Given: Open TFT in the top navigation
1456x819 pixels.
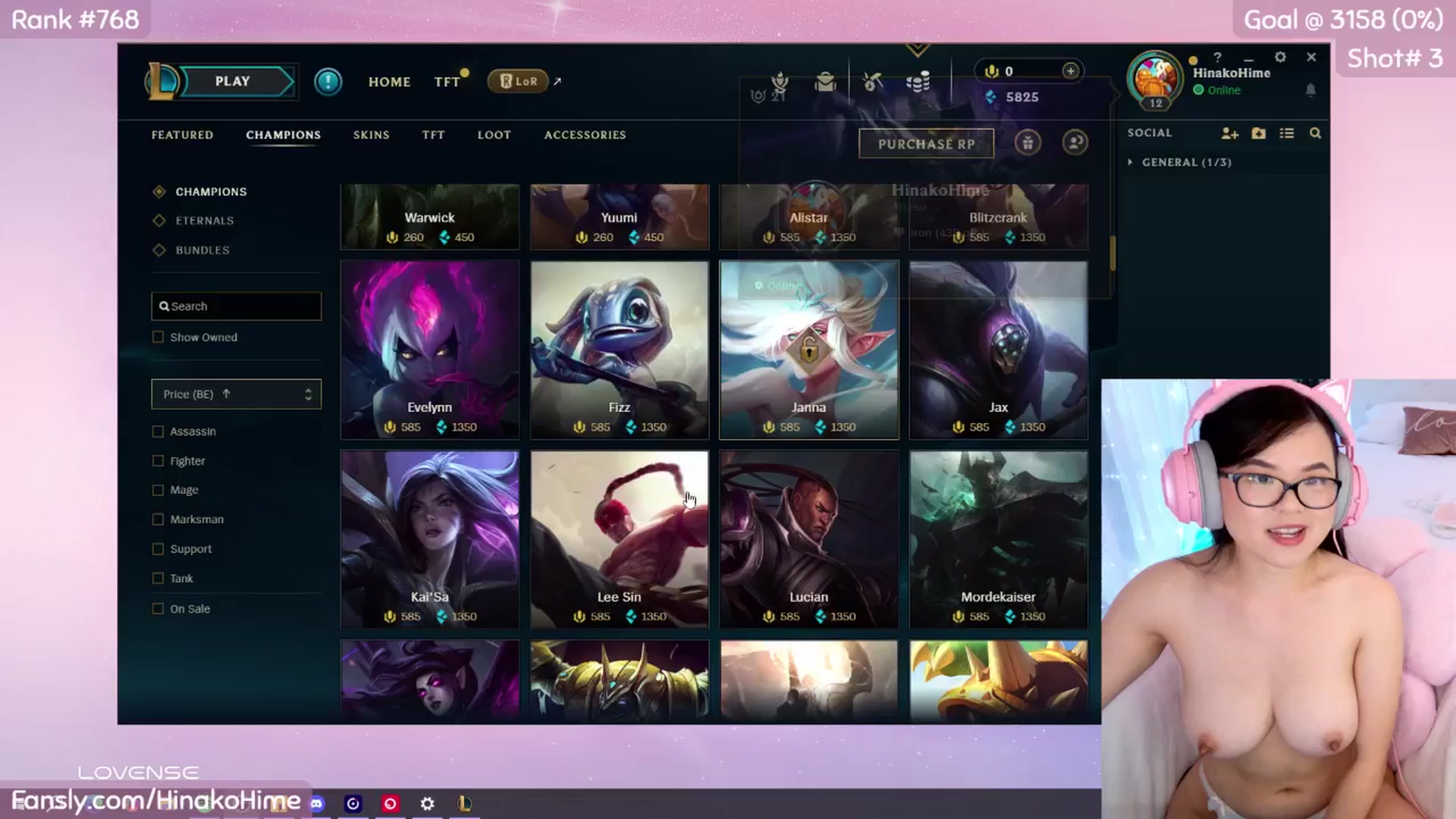Looking at the screenshot, I should pyautogui.click(x=447, y=82).
